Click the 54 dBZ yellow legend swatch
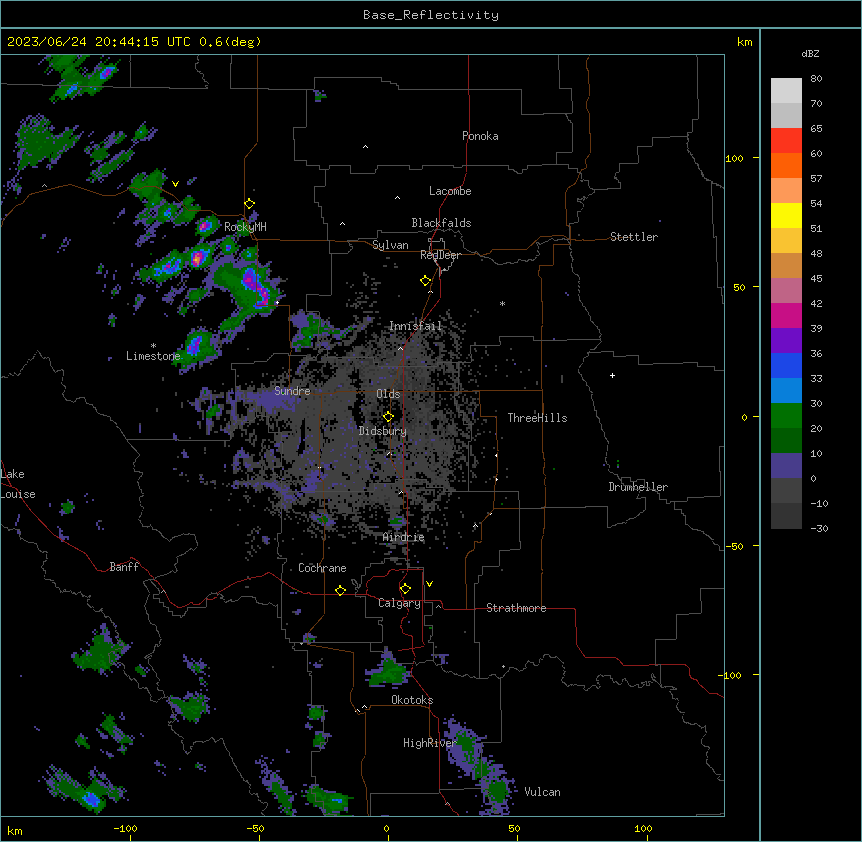The width and height of the screenshot is (862, 842). click(x=786, y=215)
